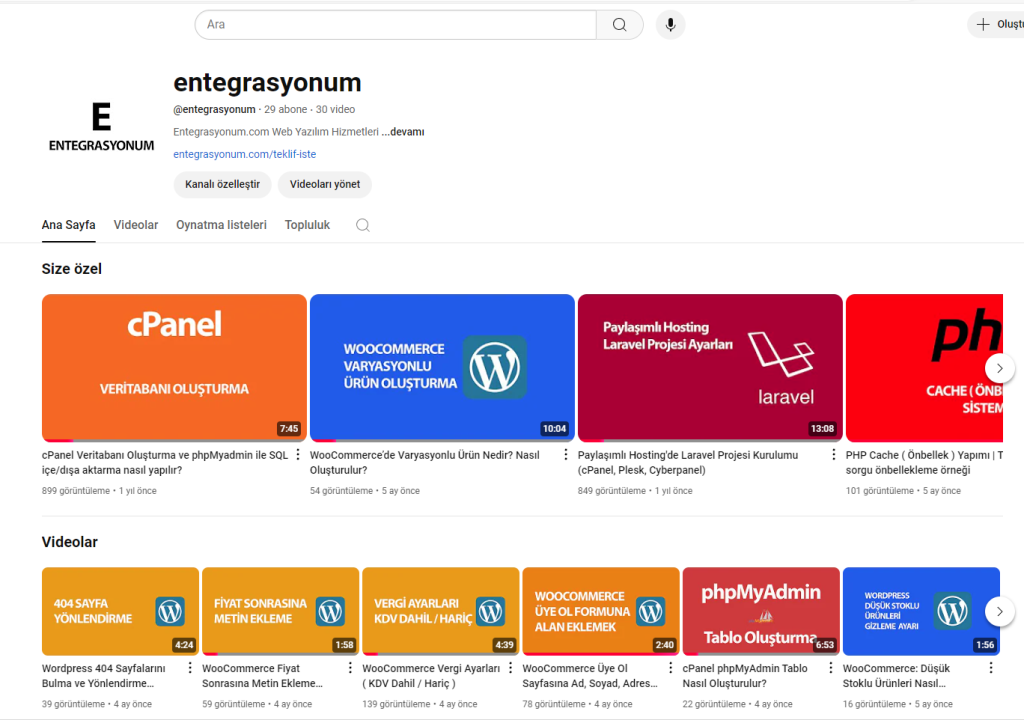The image size is (1024, 720).
Task: Expand channel description with ...devamı
Action: click(403, 132)
